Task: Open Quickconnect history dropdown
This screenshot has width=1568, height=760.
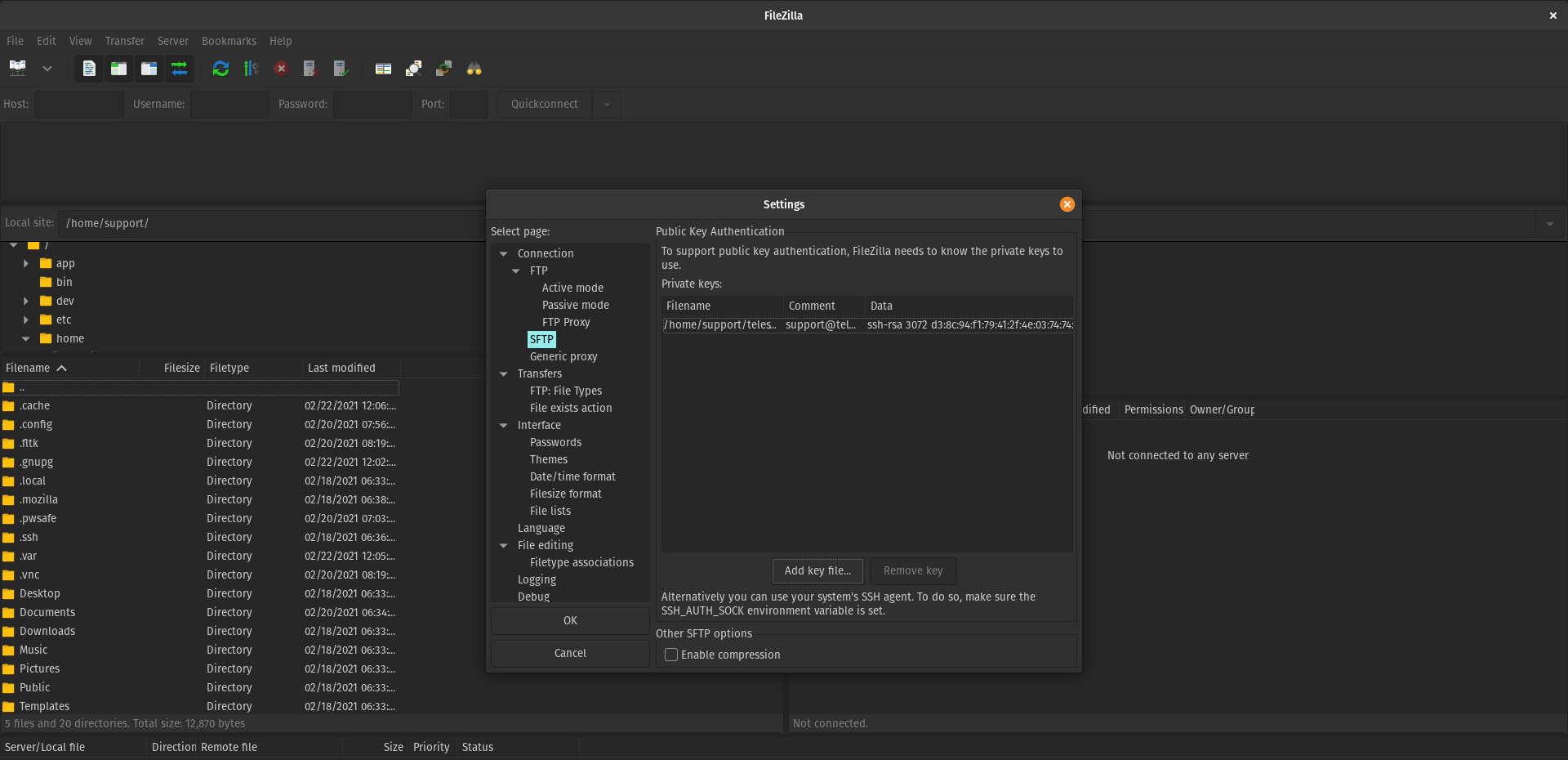Action: (607, 104)
